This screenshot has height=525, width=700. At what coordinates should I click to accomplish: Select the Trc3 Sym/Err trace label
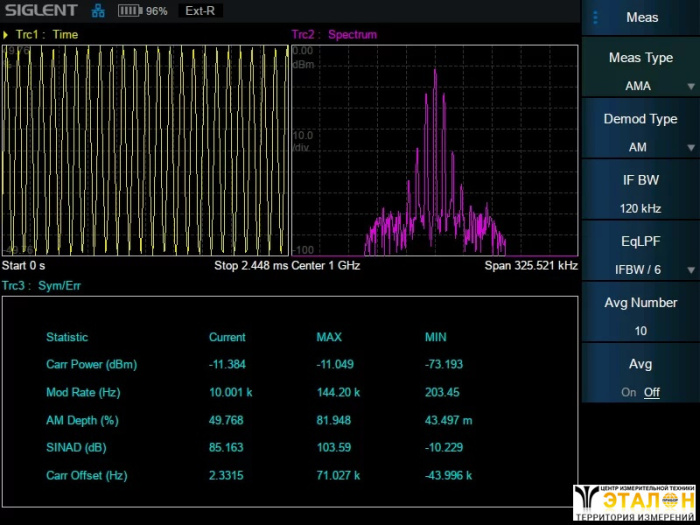(x=42, y=286)
